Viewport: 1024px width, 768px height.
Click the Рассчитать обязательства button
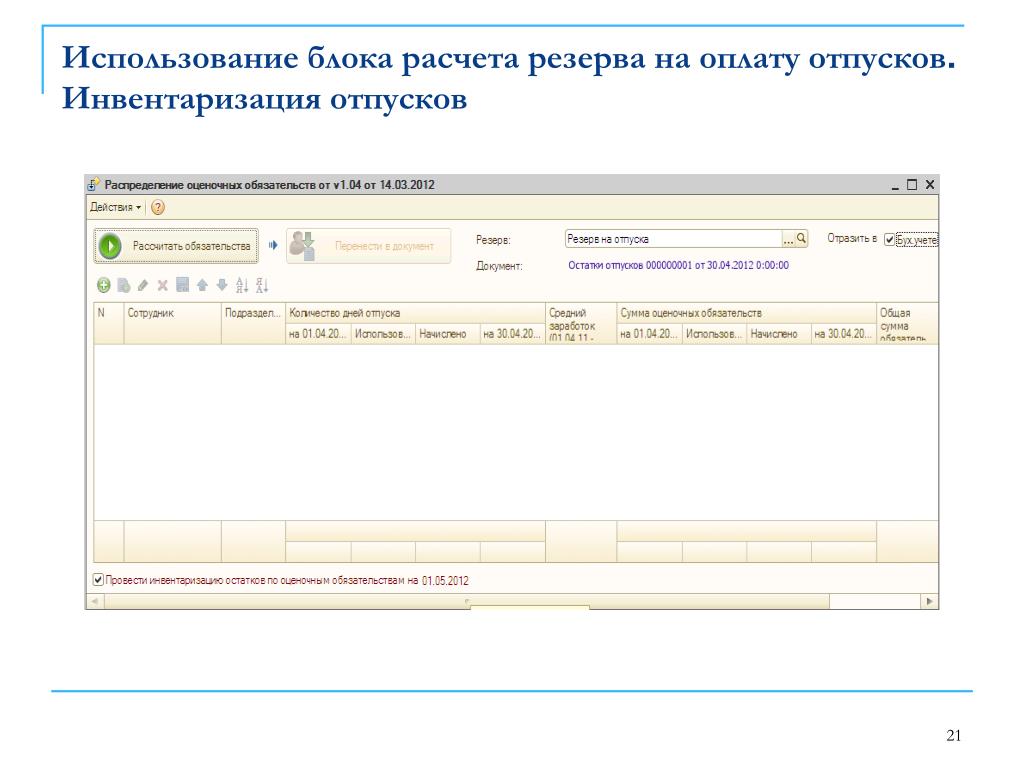point(176,246)
